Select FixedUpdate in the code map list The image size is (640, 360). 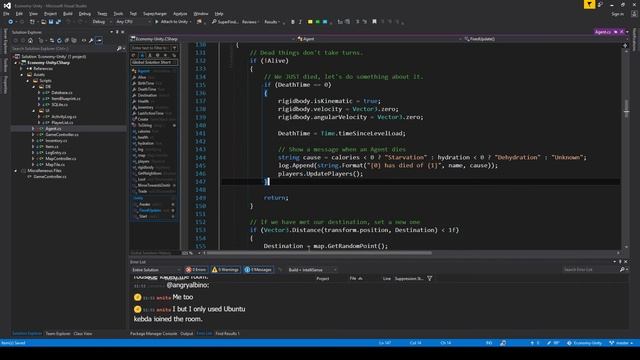pos(150,210)
